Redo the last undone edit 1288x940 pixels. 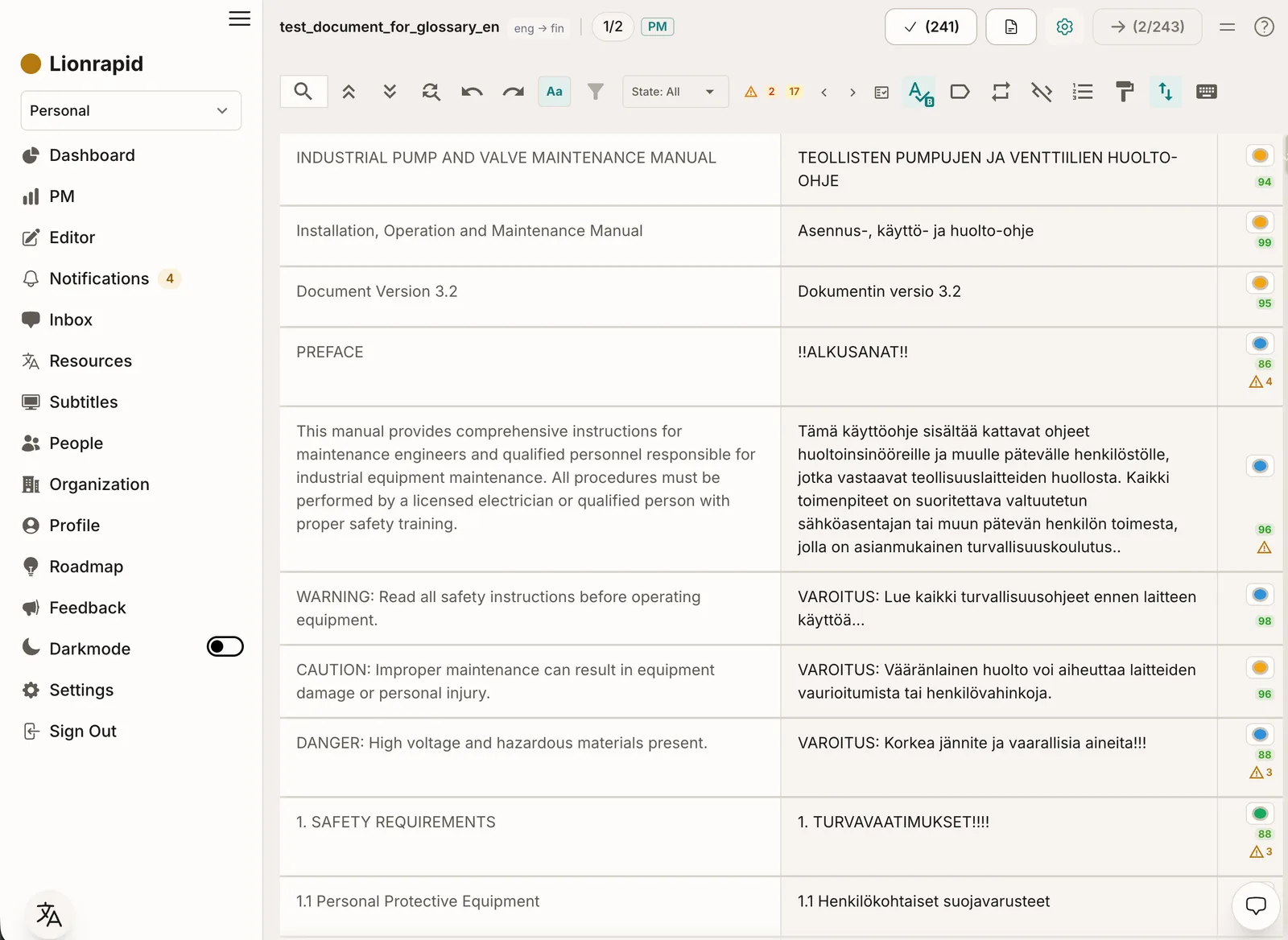[x=513, y=92]
